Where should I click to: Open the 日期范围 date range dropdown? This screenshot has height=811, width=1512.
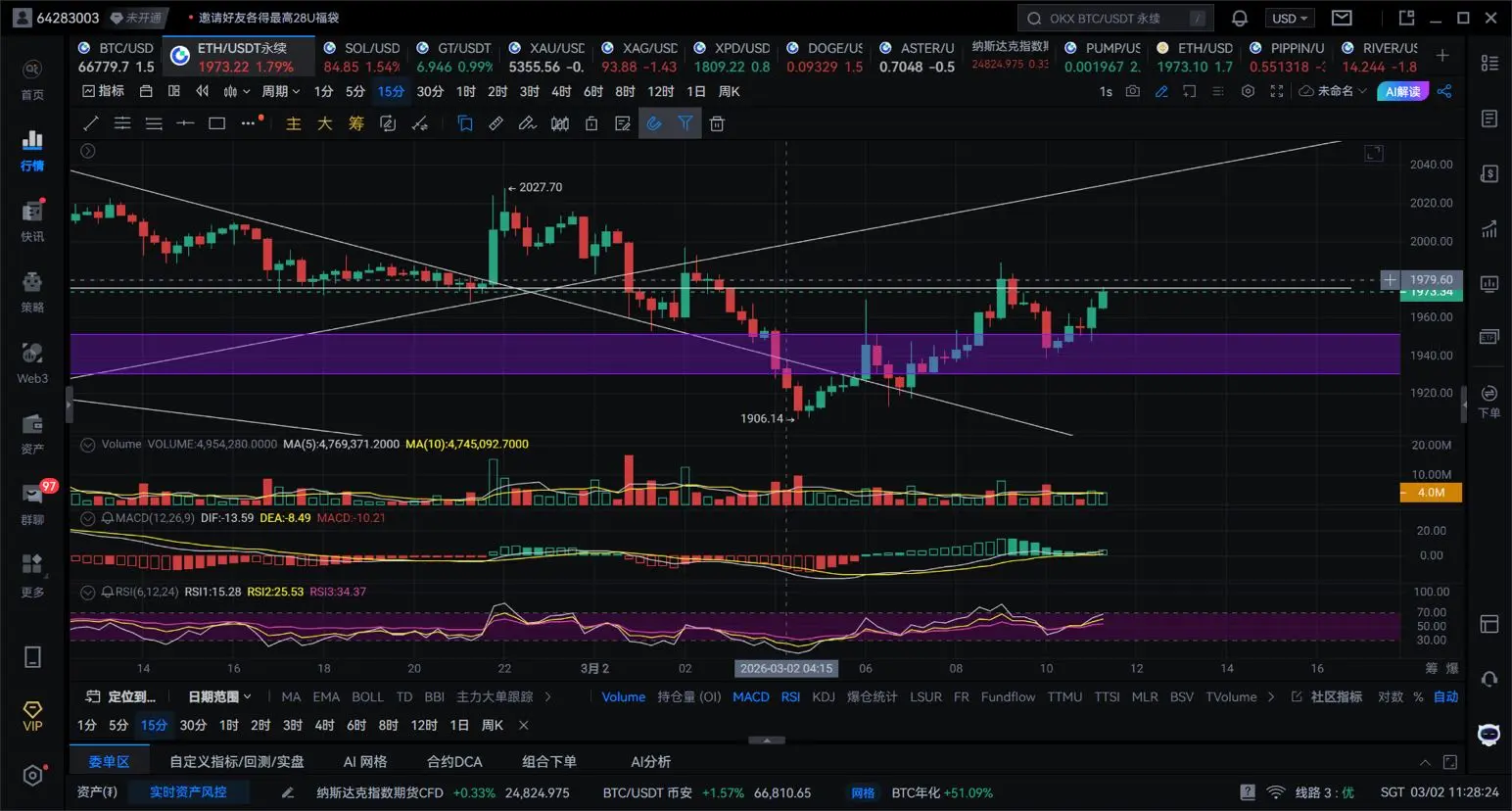click(219, 696)
